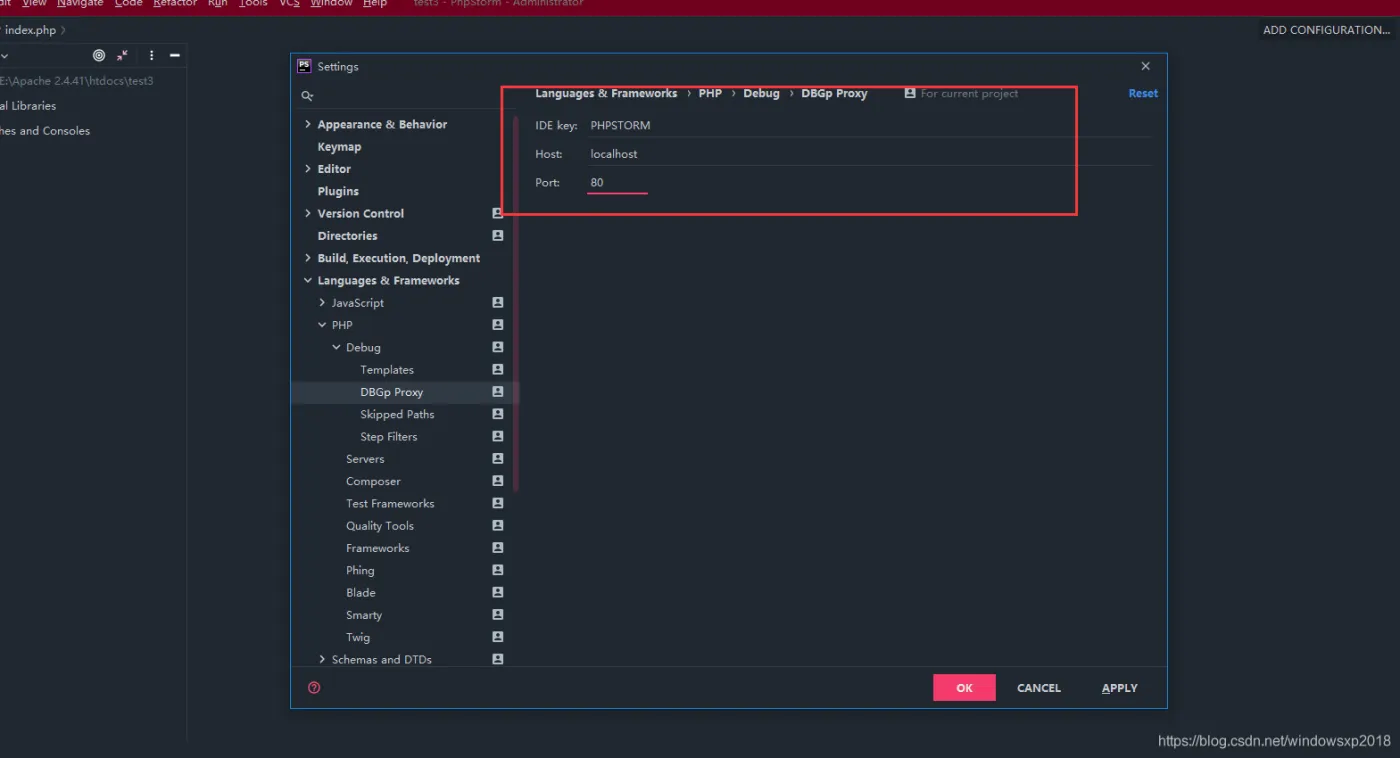
Task: Click project-level icon next to Test Frameworks
Action: coord(498,503)
